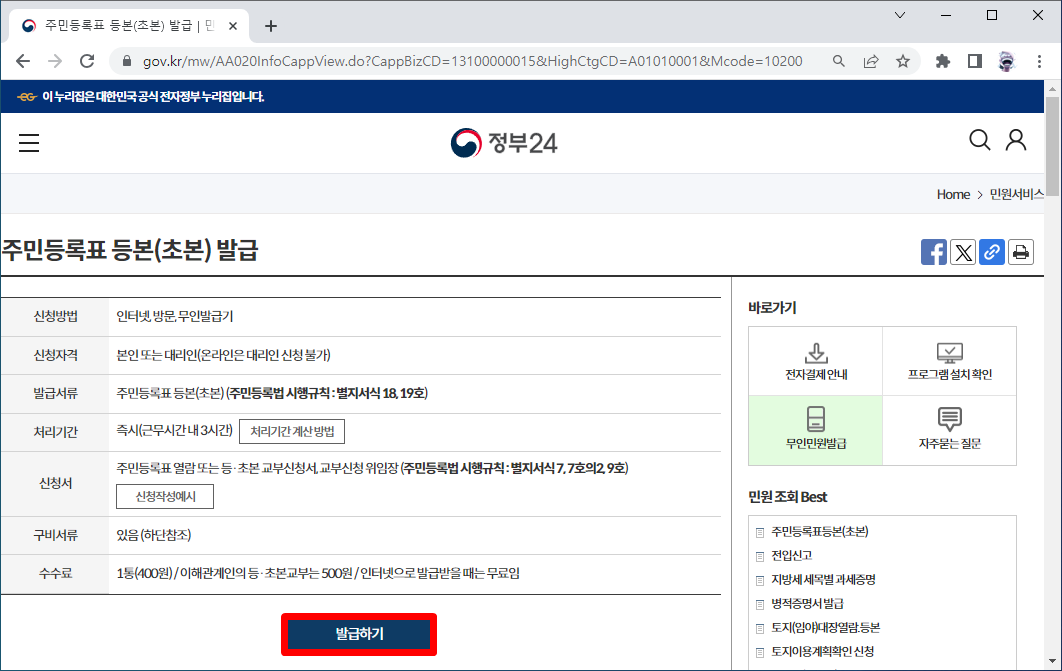The image size is (1062, 671).
Task: Click the 발급하기 button
Action: point(359,634)
